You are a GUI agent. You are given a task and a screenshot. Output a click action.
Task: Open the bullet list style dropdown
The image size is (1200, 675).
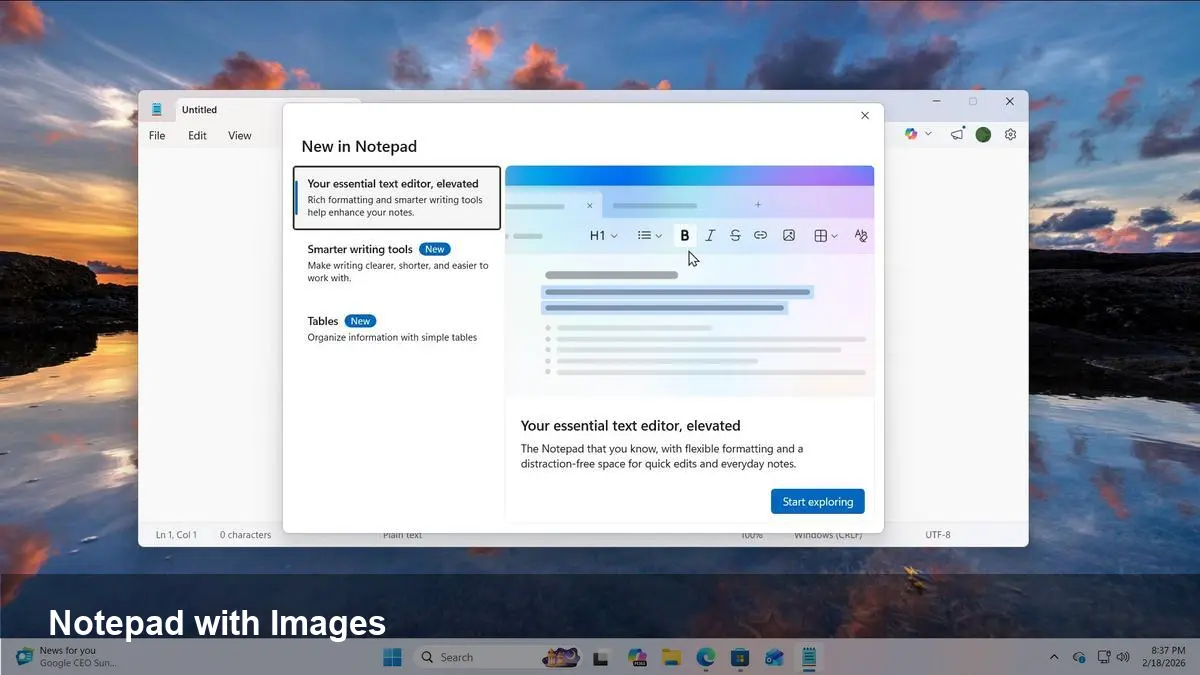[x=648, y=235]
